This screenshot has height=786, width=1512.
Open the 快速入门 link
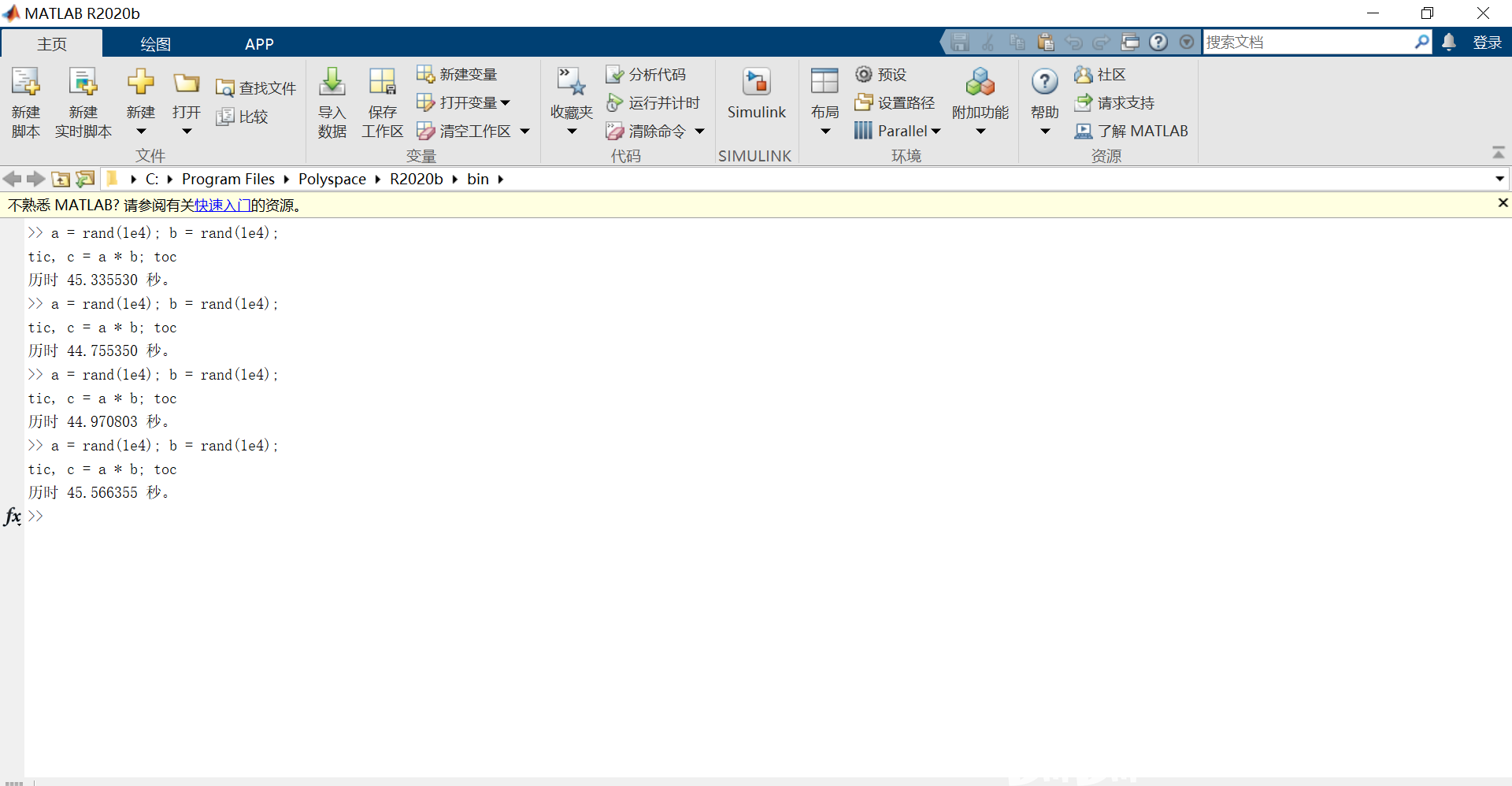(x=223, y=206)
